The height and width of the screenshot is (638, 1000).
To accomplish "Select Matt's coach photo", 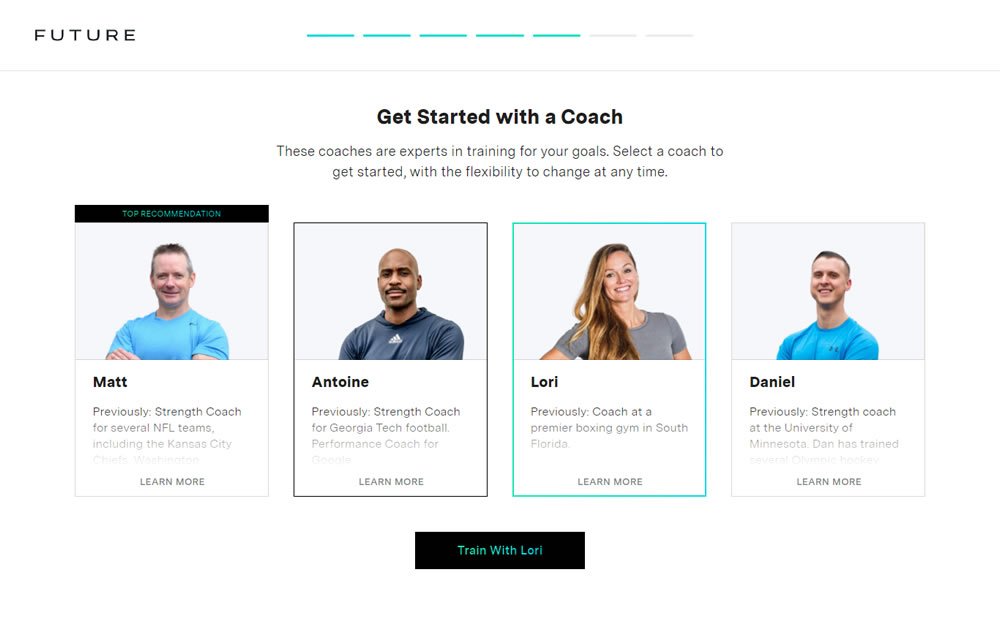I will coord(172,292).
